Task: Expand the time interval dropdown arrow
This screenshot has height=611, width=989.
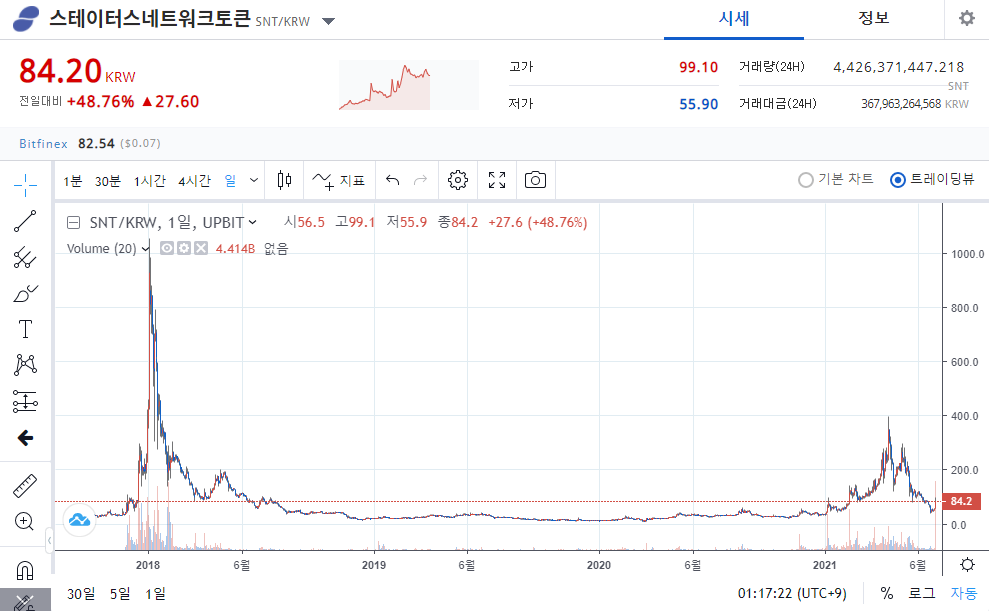Action: [x=254, y=180]
